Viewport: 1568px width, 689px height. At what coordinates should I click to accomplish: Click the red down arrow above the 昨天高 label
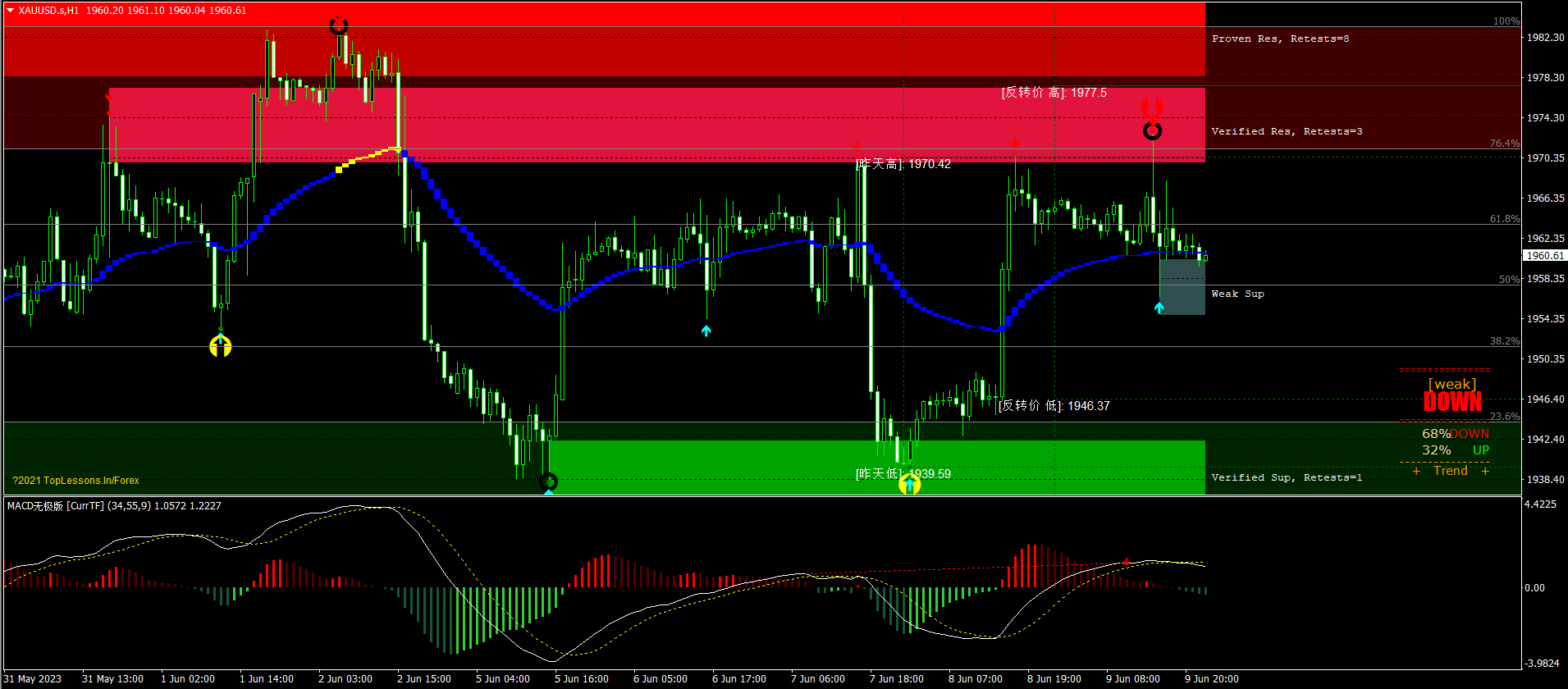pyautogui.click(x=857, y=145)
